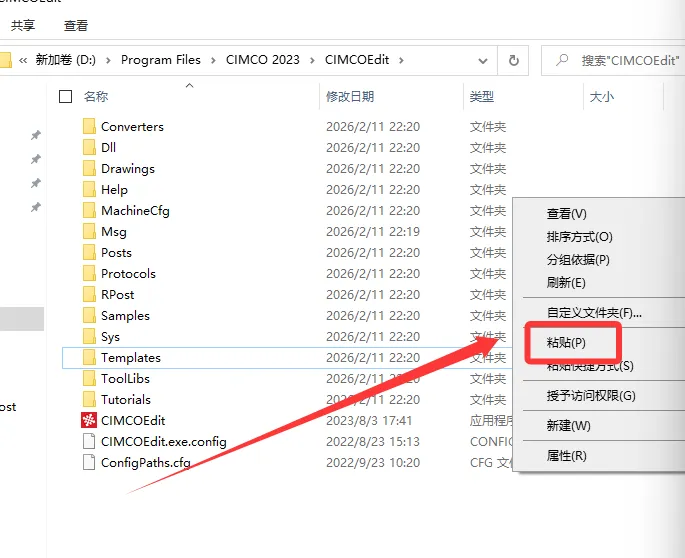Select the Tutorials folder name

click(126, 399)
